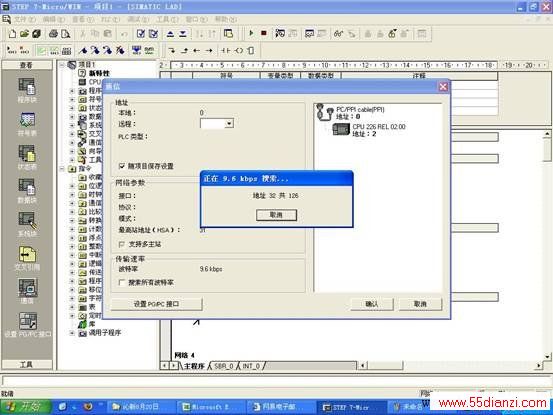
Task: Click the Print Preview toolbar icon
Action: coord(65,34)
